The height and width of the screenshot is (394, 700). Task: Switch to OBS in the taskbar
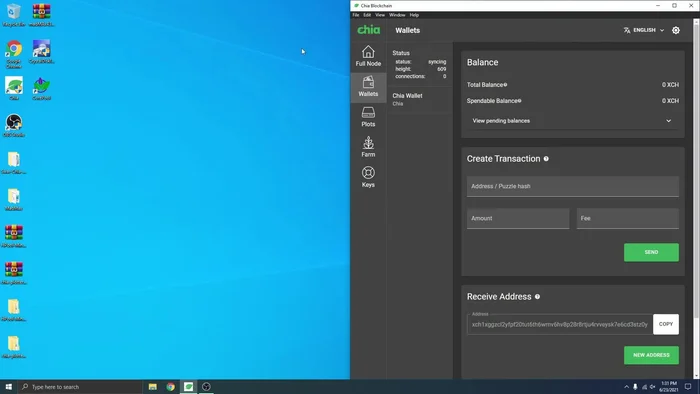[x=206, y=387]
